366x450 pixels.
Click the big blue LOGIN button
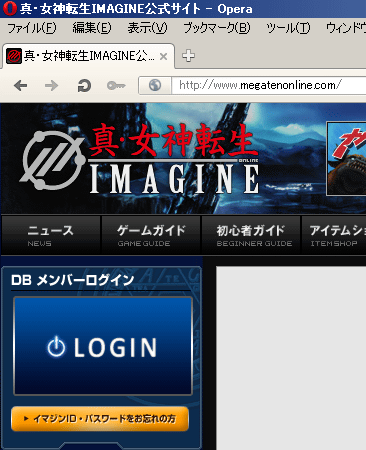103,346
